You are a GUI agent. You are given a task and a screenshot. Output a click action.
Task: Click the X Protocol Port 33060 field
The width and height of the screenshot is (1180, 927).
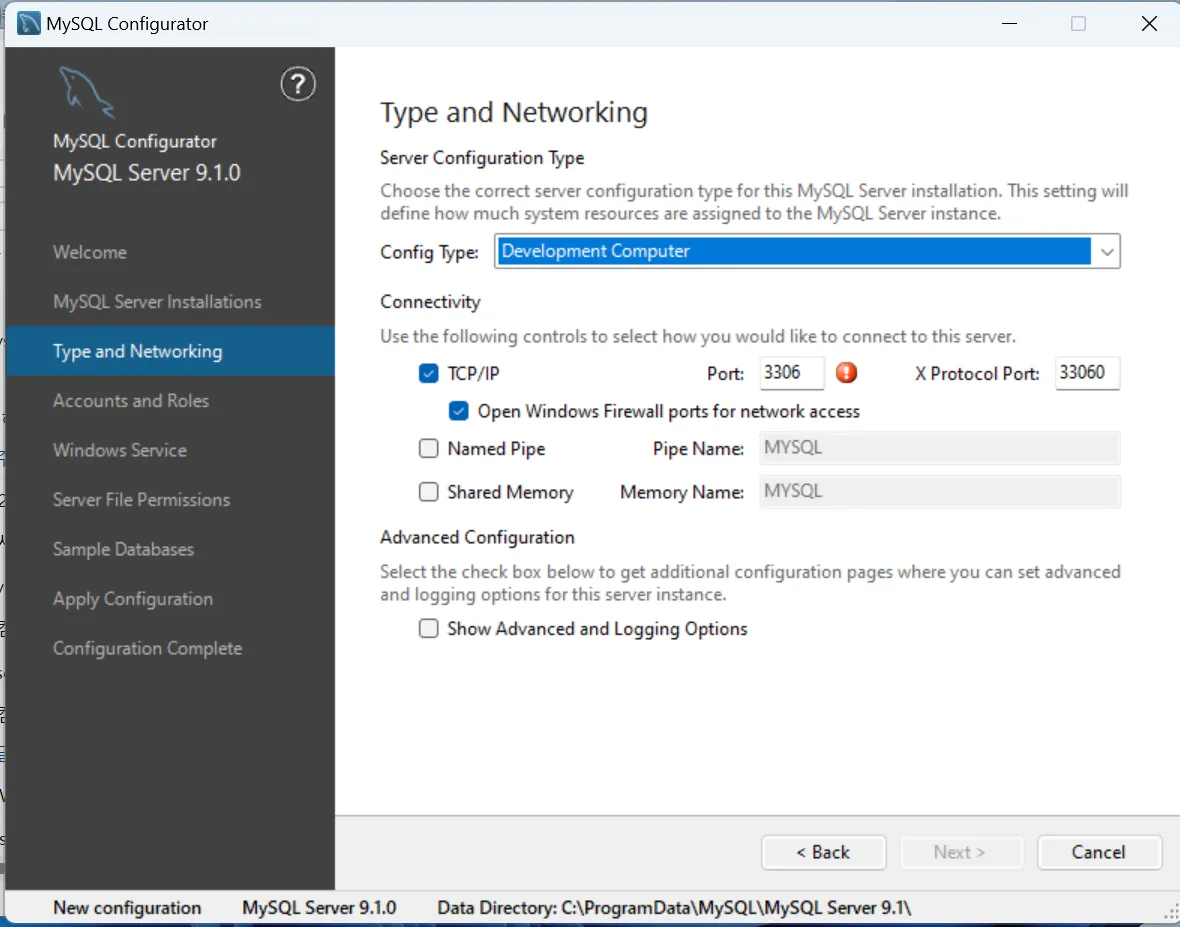click(x=1087, y=373)
